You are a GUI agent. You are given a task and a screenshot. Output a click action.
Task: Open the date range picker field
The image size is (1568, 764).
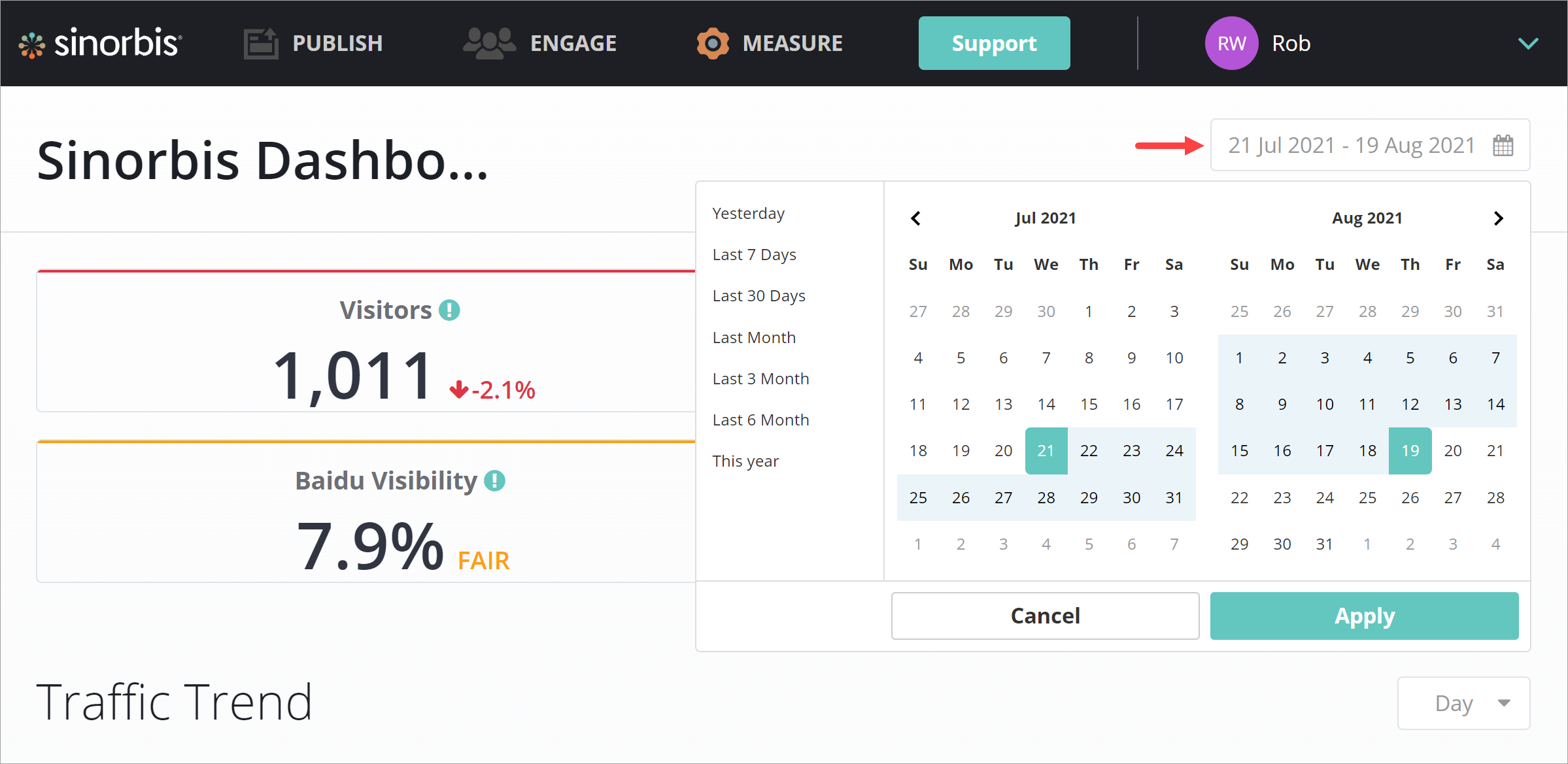tap(1351, 145)
